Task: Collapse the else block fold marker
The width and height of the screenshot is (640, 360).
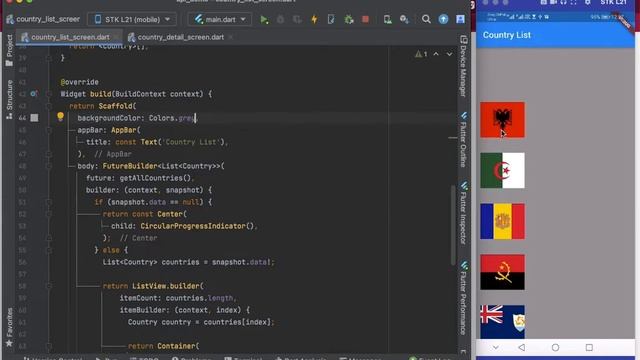Action: coord(49,250)
